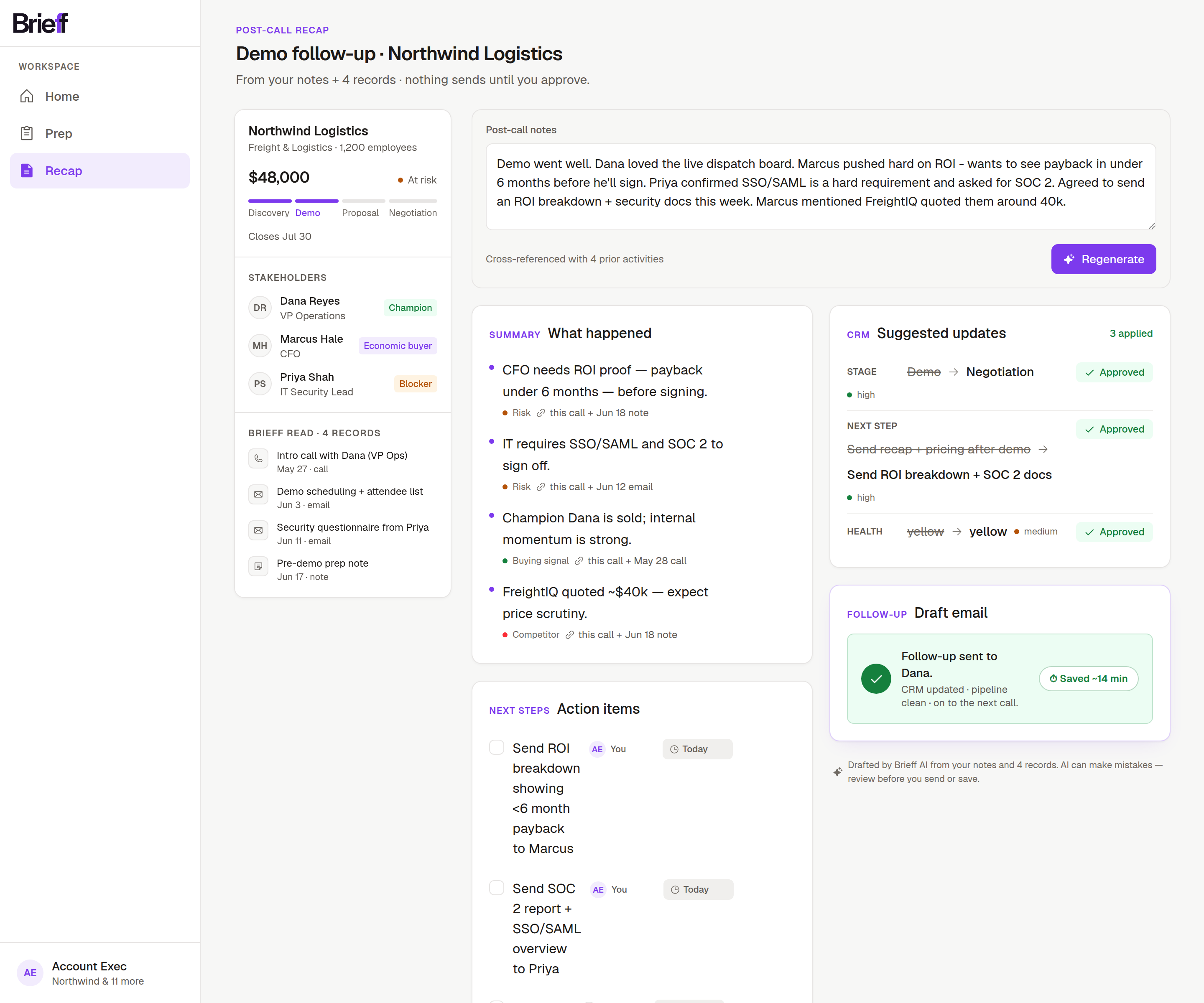This screenshot has width=1204, height=1003.
Task: Check the Send SOC 2 report action item
Action: coord(497,888)
